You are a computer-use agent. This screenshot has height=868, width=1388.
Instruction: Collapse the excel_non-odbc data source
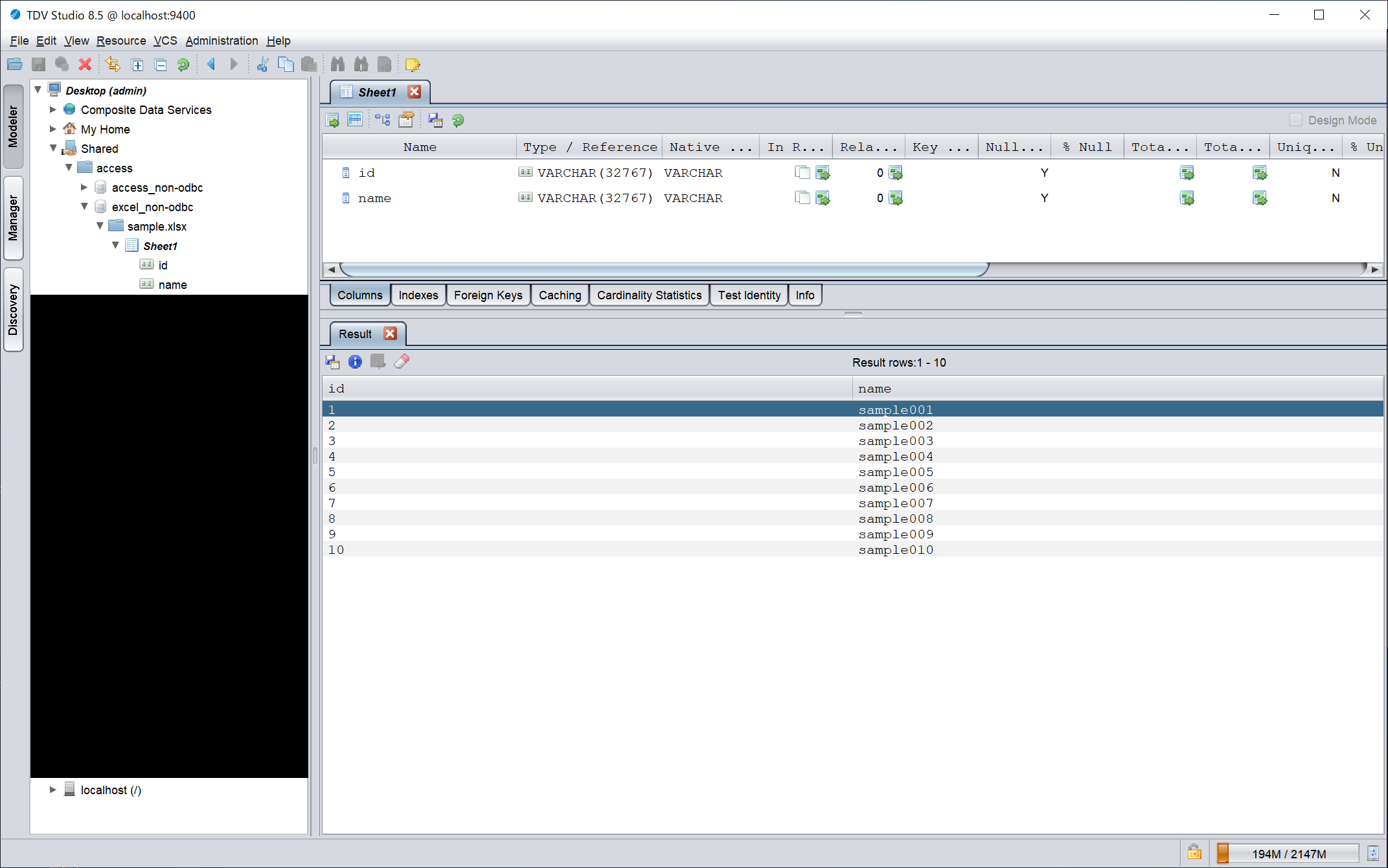[x=84, y=207]
